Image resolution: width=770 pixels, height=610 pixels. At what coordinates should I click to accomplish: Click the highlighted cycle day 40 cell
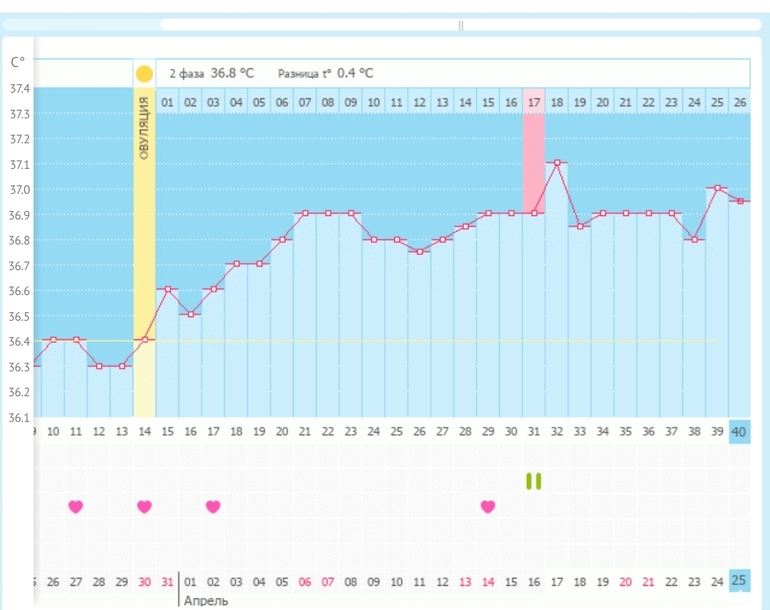740,431
